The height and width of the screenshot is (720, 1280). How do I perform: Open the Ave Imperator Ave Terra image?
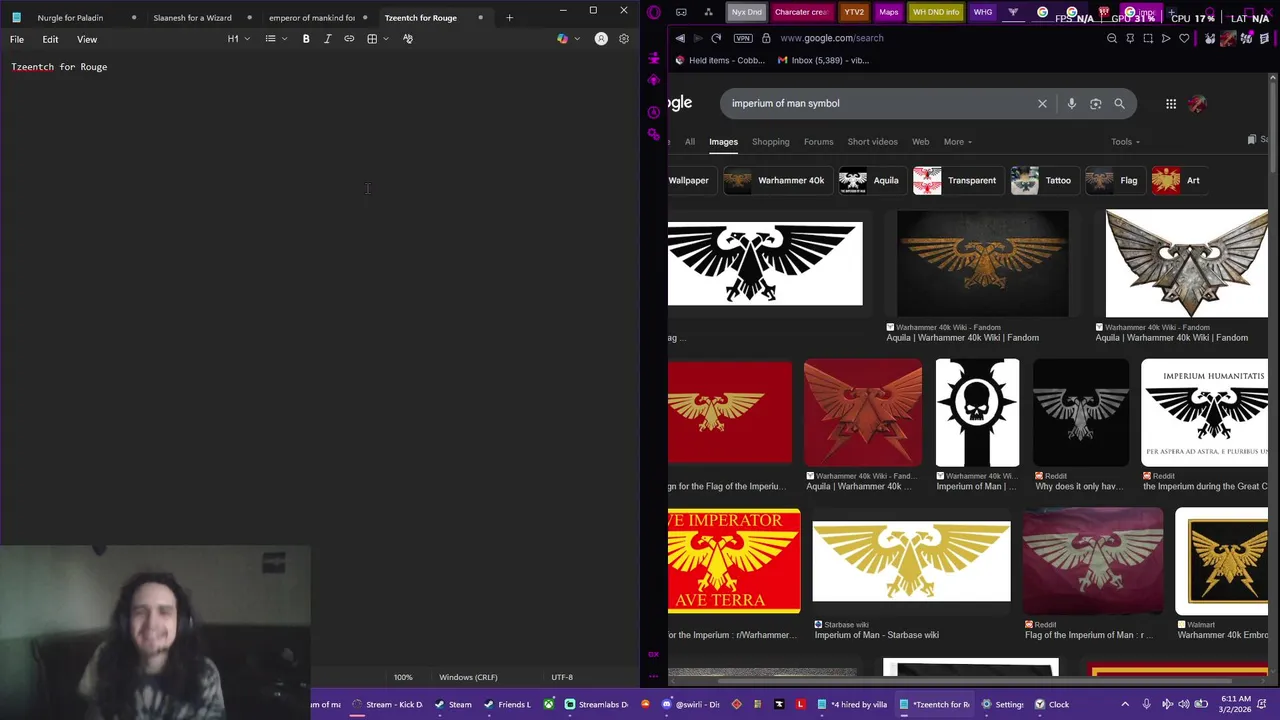(734, 561)
